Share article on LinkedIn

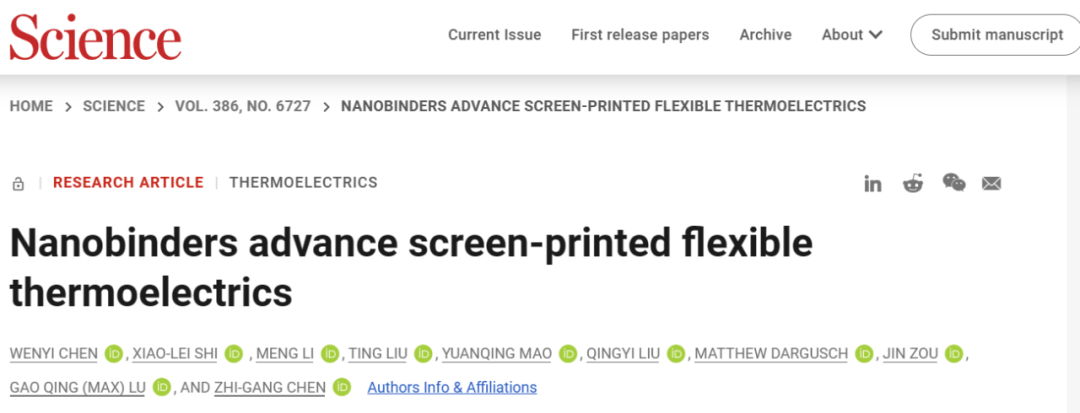click(873, 184)
